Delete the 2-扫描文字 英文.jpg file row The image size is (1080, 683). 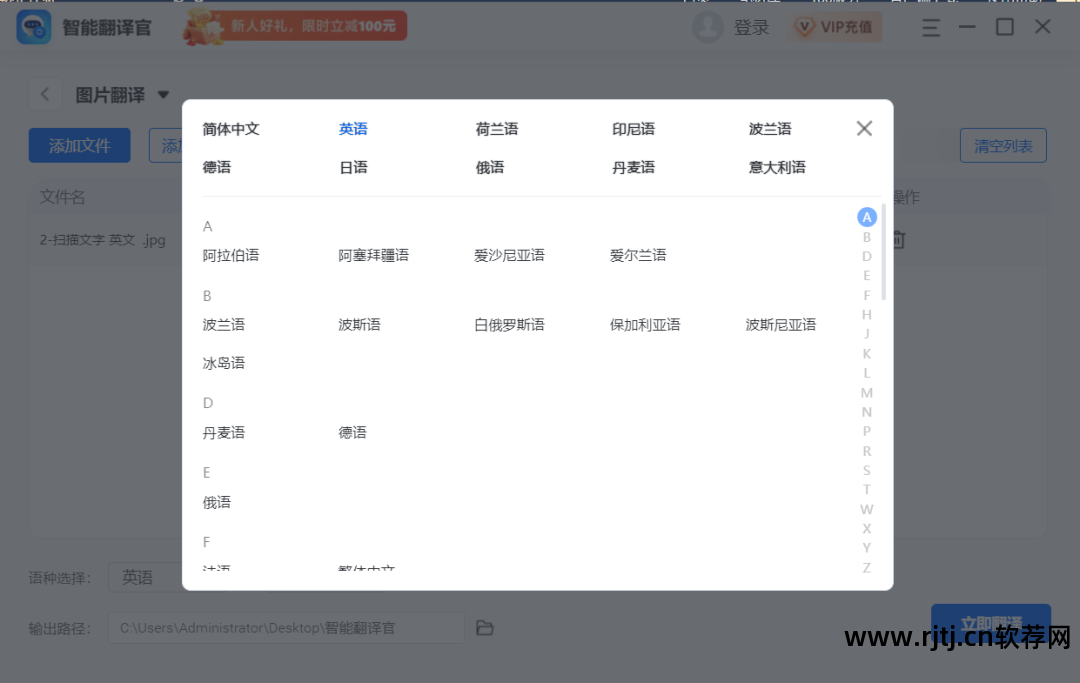click(898, 240)
